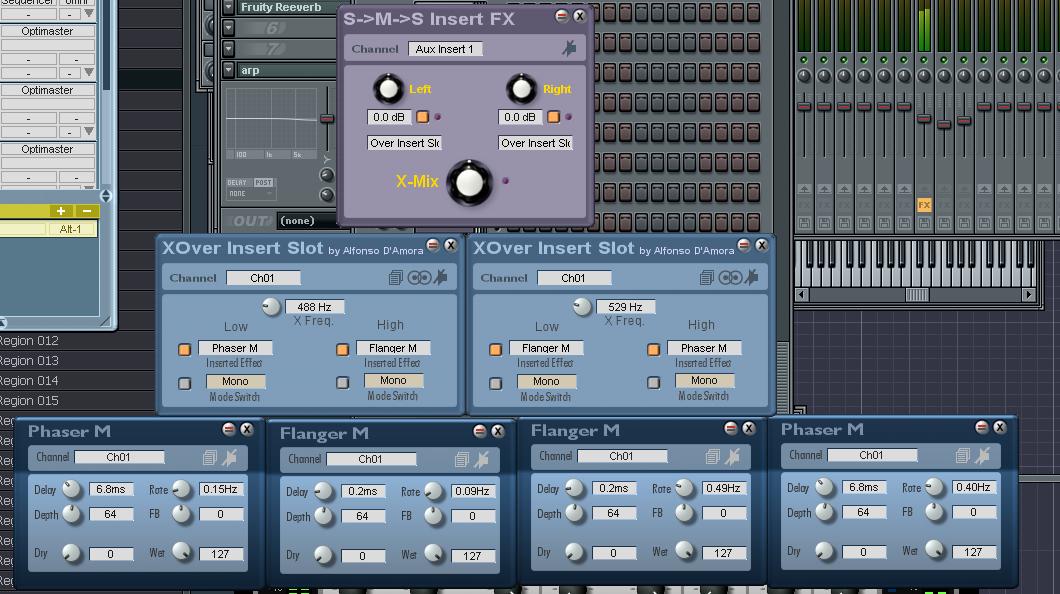
Task: Open the arp slot dropdown arrow
Action: pyautogui.click(x=228, y=70)
